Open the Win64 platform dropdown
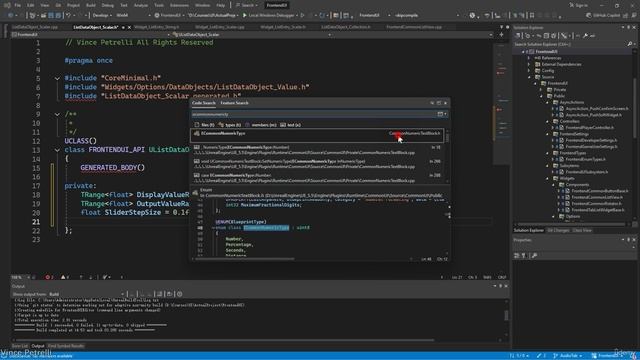This screenshot has height=360, width=640. pos(133,16)
